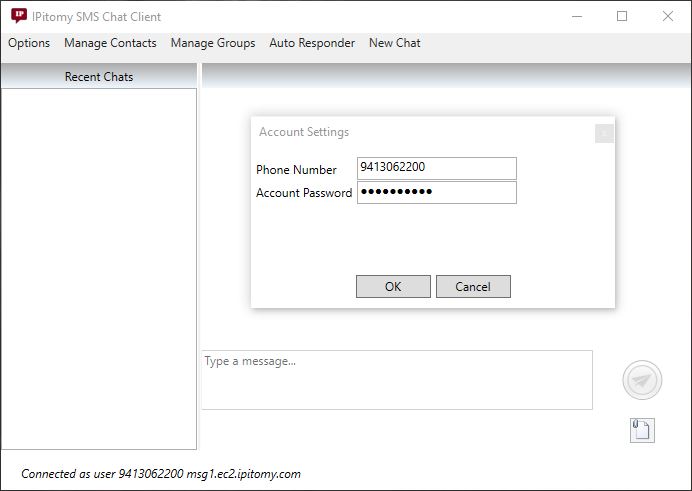Confirm account settings with OK
The width and height of the screenshot is (692, 491).
393,287
